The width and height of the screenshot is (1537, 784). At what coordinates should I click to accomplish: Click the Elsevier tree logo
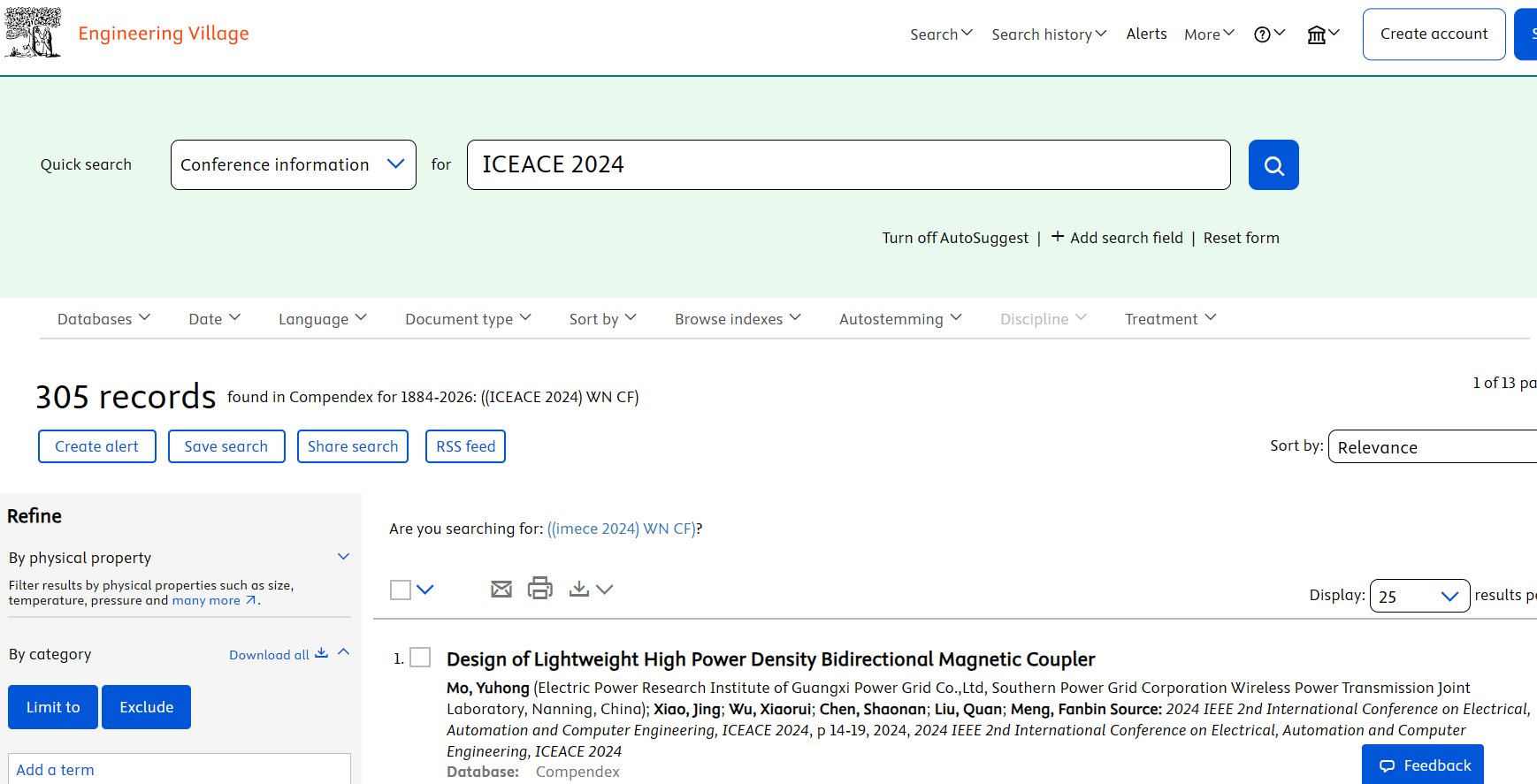(x=33, y=33)
